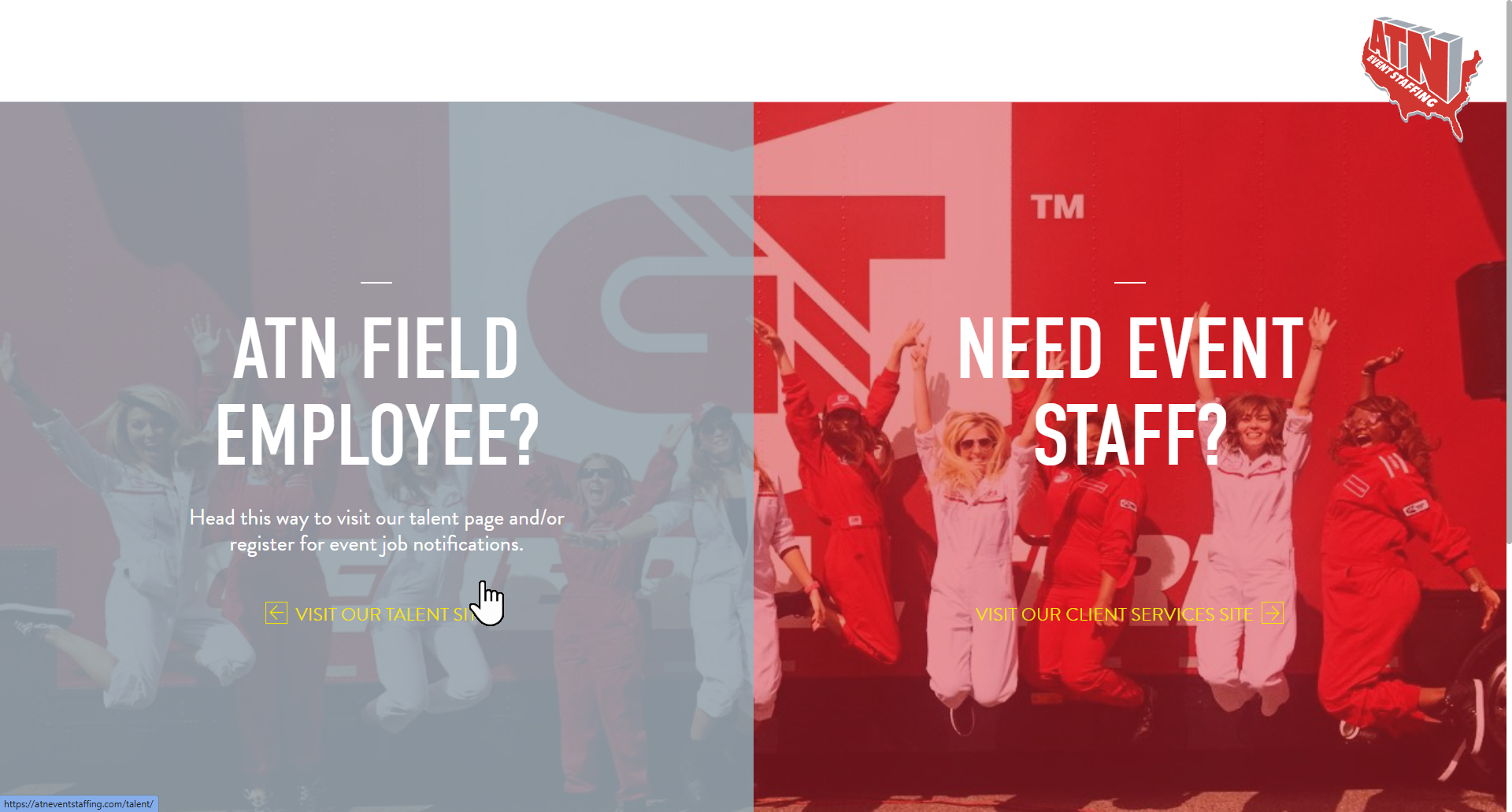Click the word EMPLOYEE? in the left heading

point(377,434)
